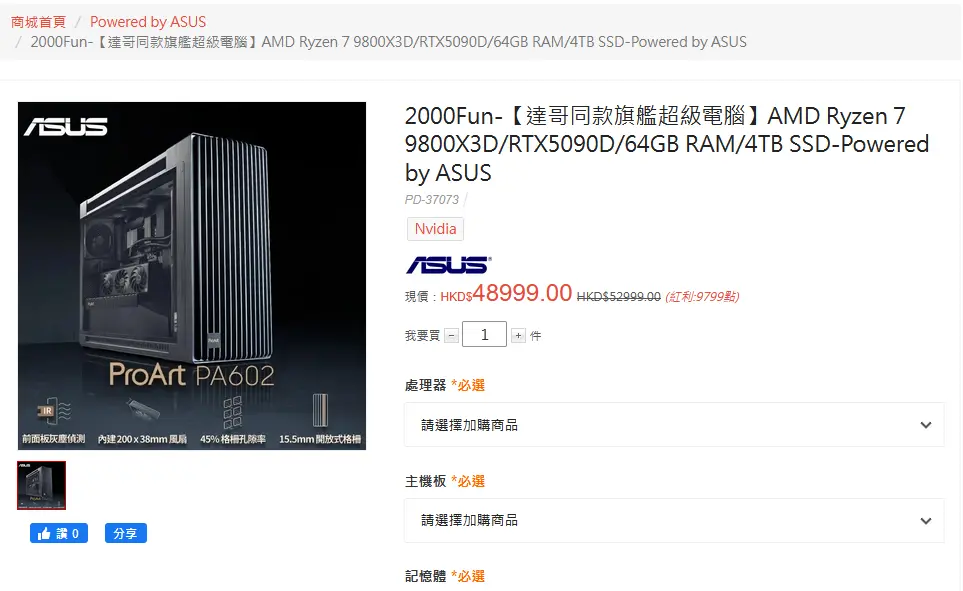Click the bonus points text 紅利:9799點

703,297
